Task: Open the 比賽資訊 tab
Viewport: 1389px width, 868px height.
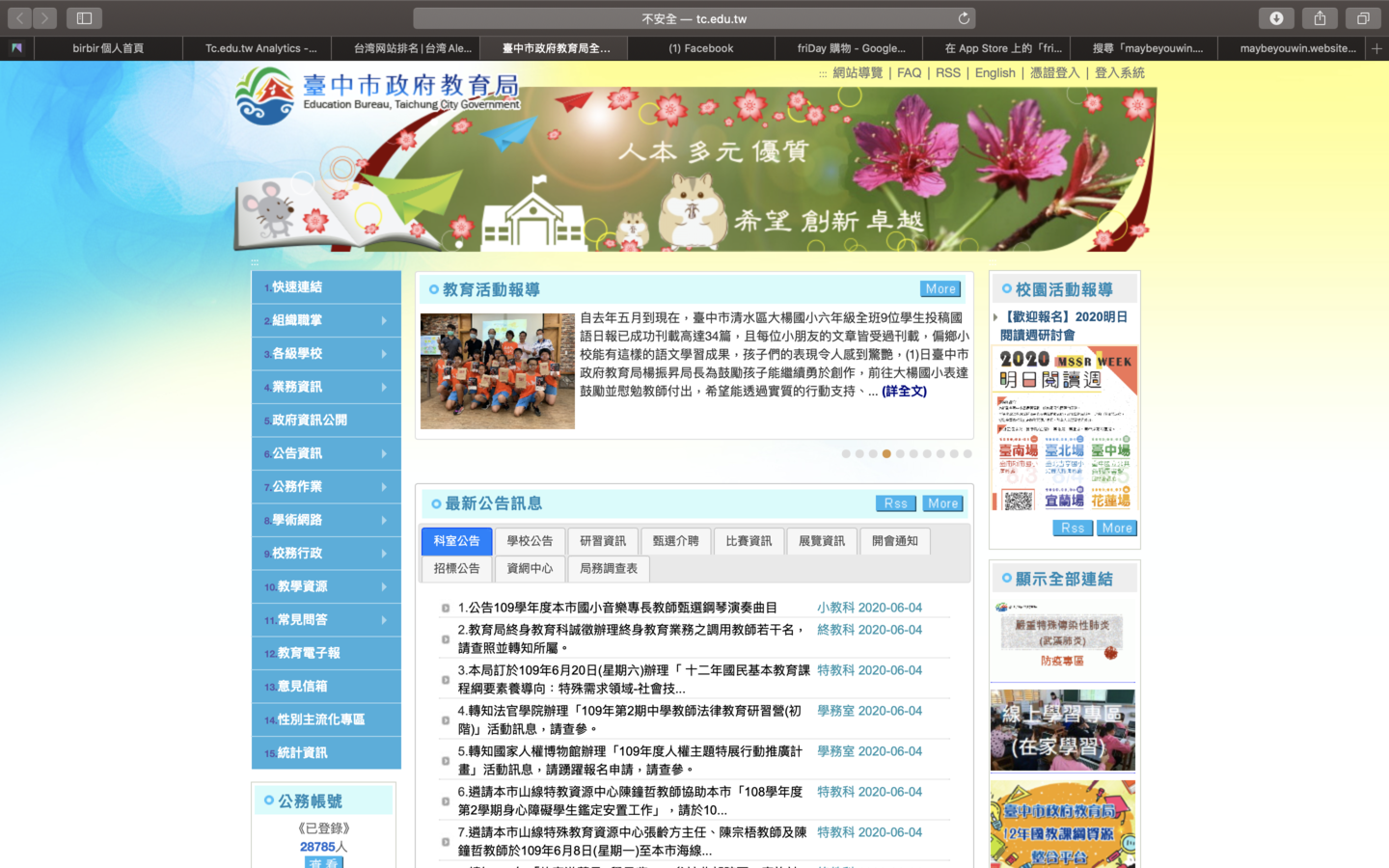Action: tap(749, 541)
